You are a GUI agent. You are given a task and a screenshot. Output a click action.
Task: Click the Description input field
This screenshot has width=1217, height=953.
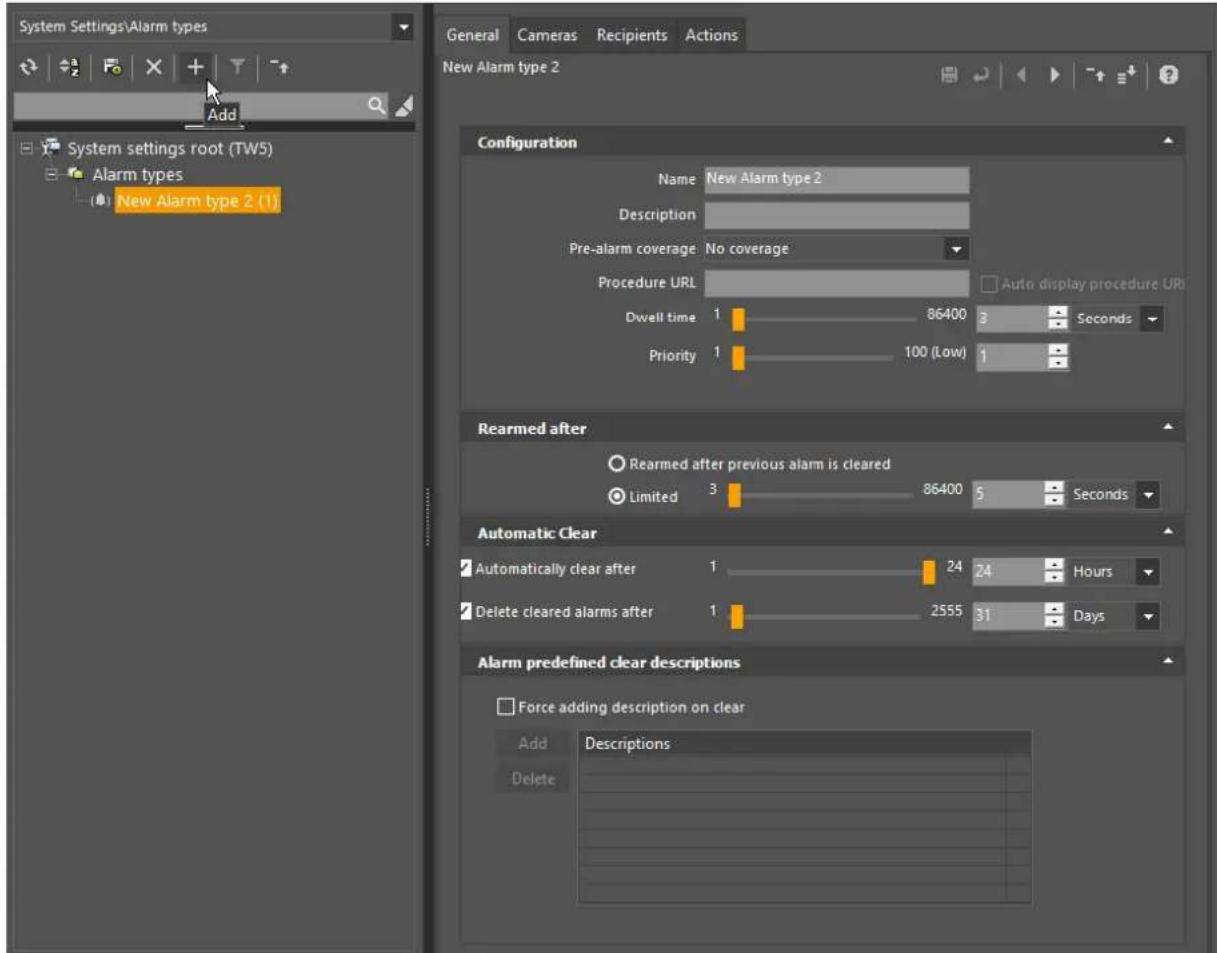coord(837,214)
